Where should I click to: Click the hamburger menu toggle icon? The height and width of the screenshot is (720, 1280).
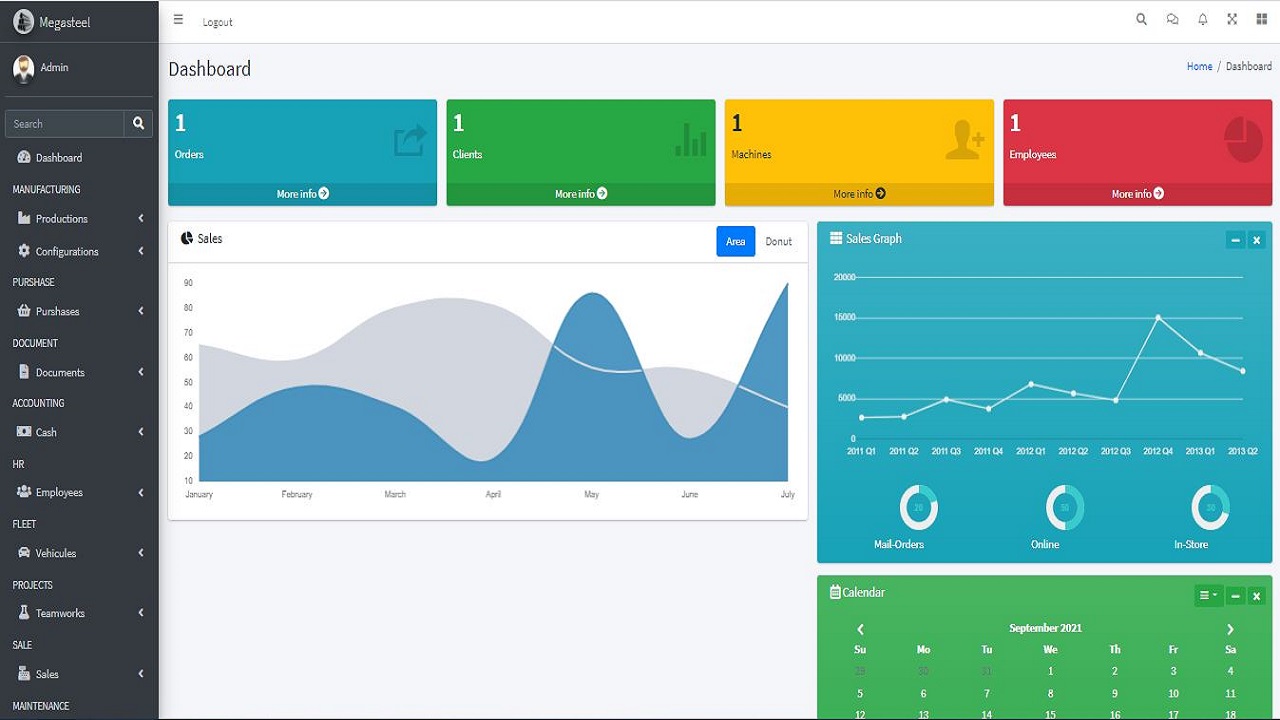point(178,20)
